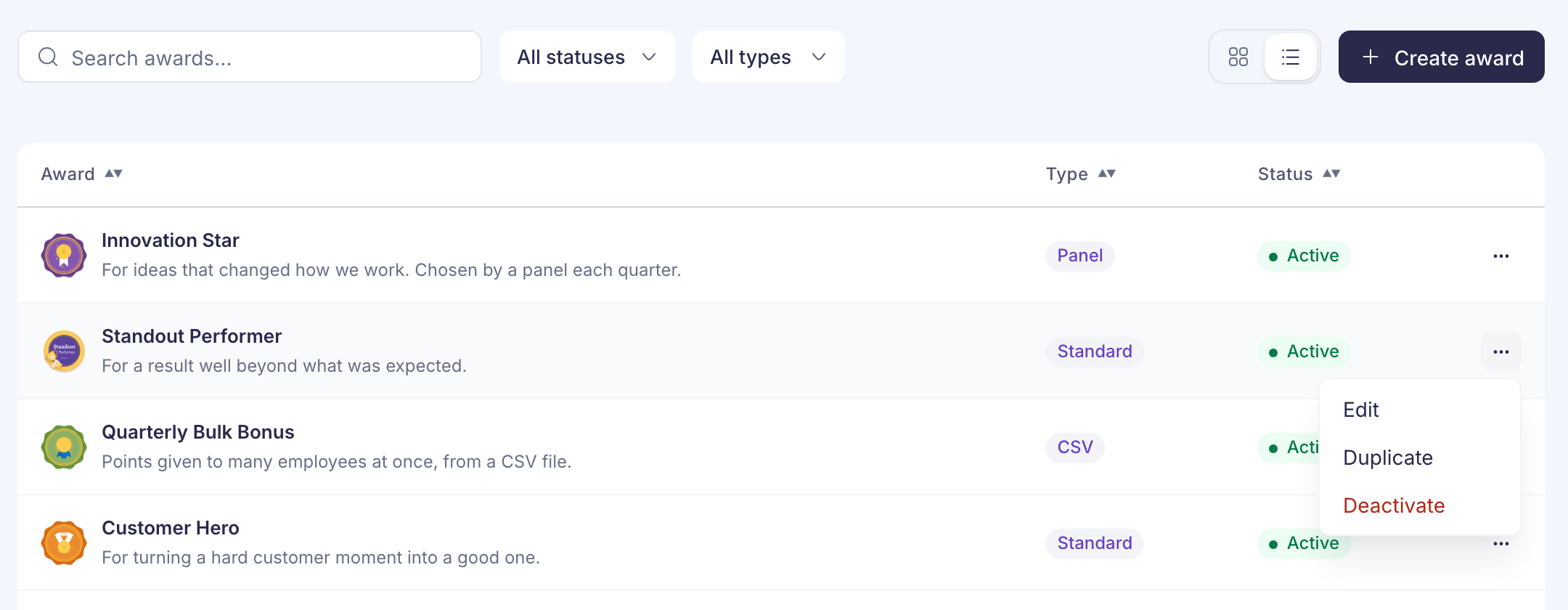Click the Quarterly Bulk Bonus badge icon

click(64, 447)
